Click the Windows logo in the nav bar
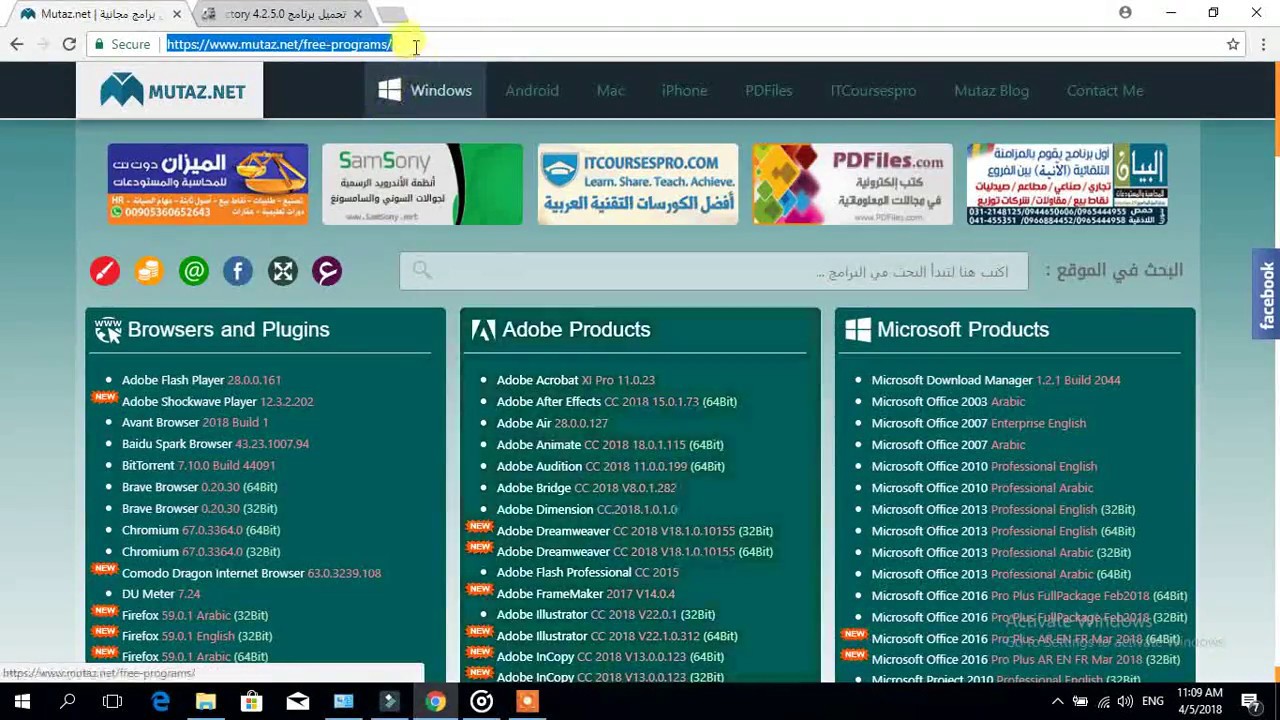Image resolution: width=1280 pixels, height=720 pixels. [x=389, y=90]
